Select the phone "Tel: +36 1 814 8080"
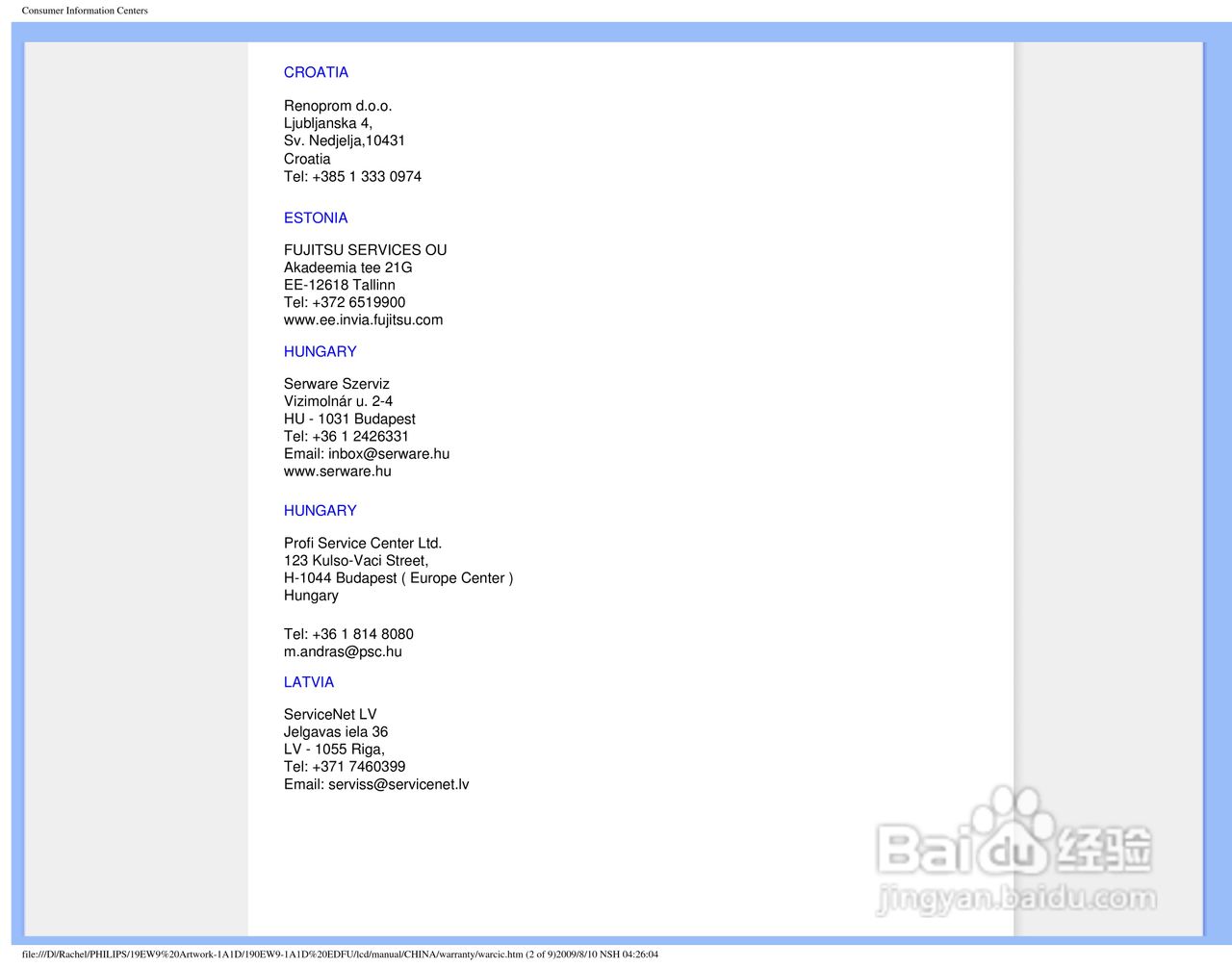This screenshot has height=967, width=1232. pyautogui.click(x=348, y=634)
